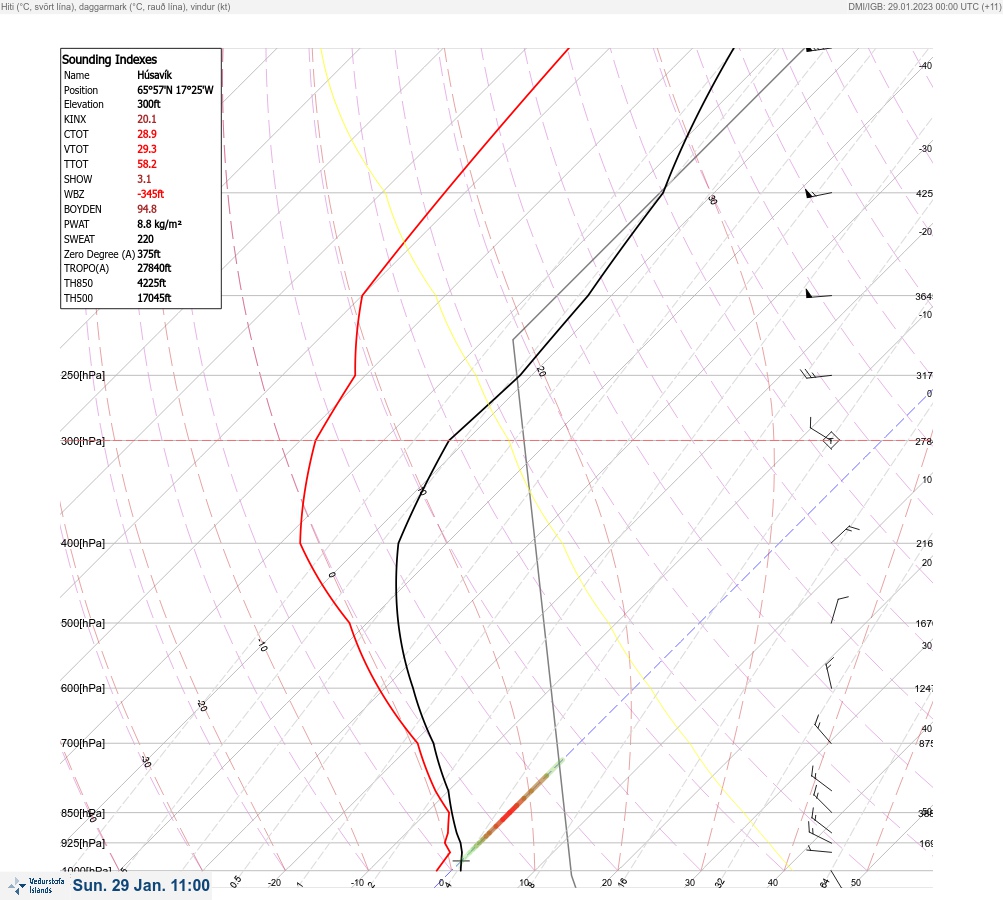
Task: Click the SWEAT value 220
Action: coord(145,239)
